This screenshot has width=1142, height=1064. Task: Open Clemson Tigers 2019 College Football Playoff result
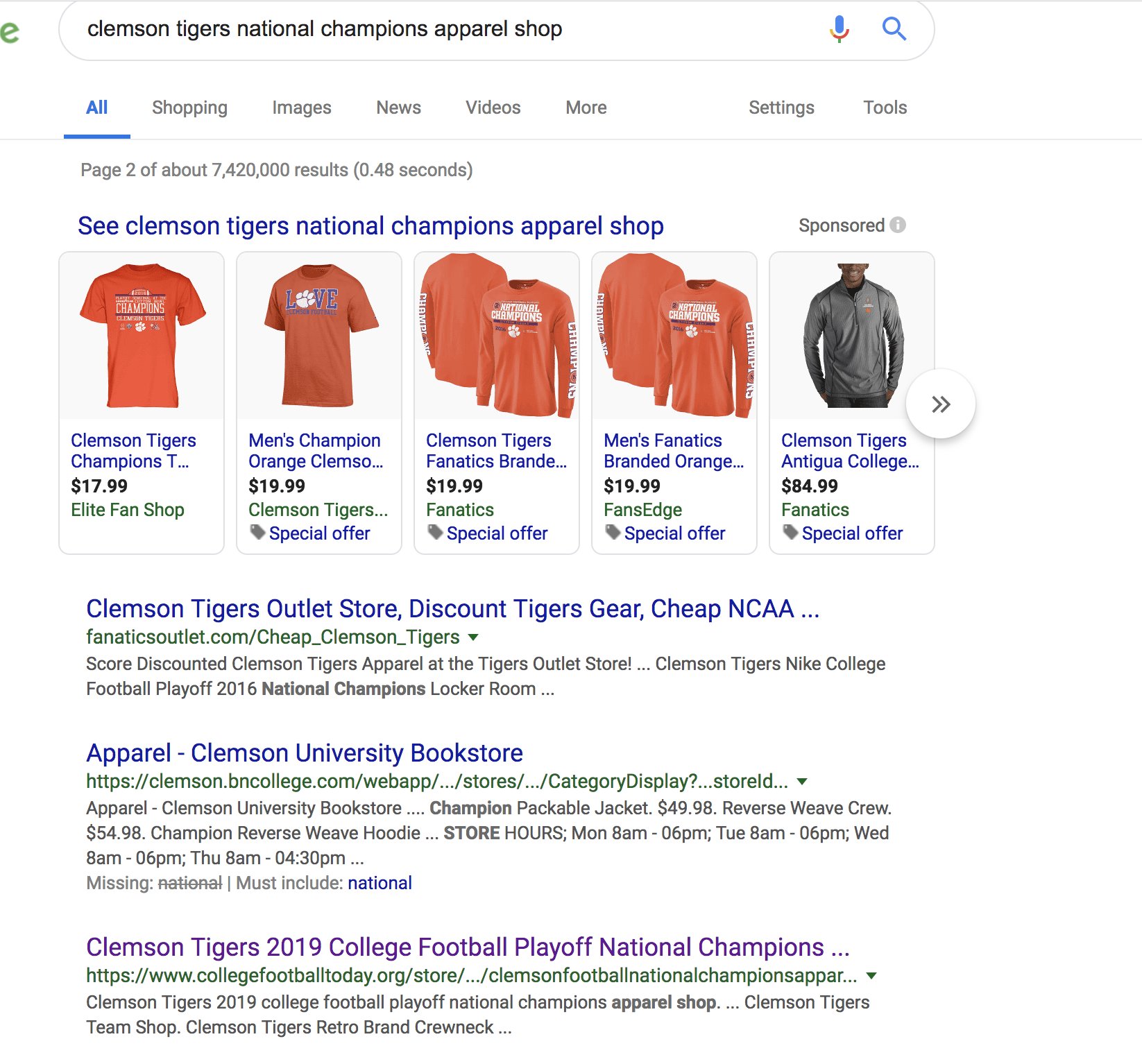[x=468, y=947]
